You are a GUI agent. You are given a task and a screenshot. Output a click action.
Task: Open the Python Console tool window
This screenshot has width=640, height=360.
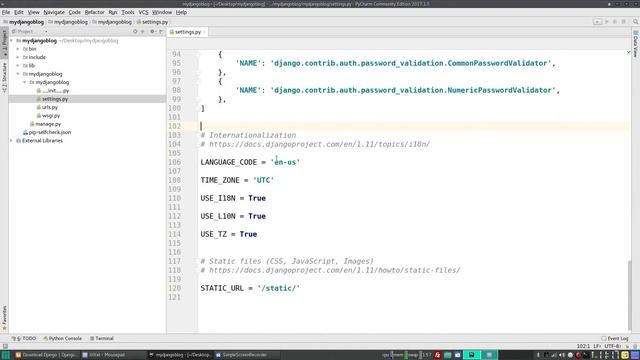(62, 338)
